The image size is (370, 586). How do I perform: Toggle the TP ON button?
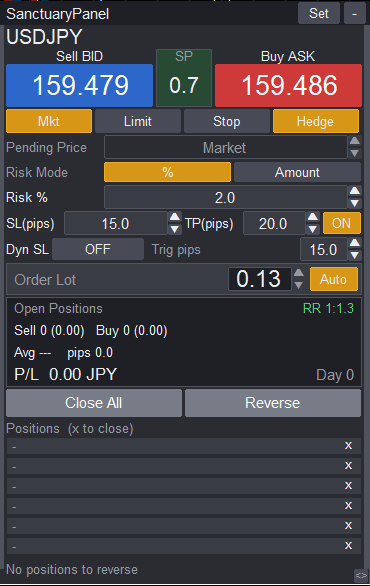coord(342,223)
